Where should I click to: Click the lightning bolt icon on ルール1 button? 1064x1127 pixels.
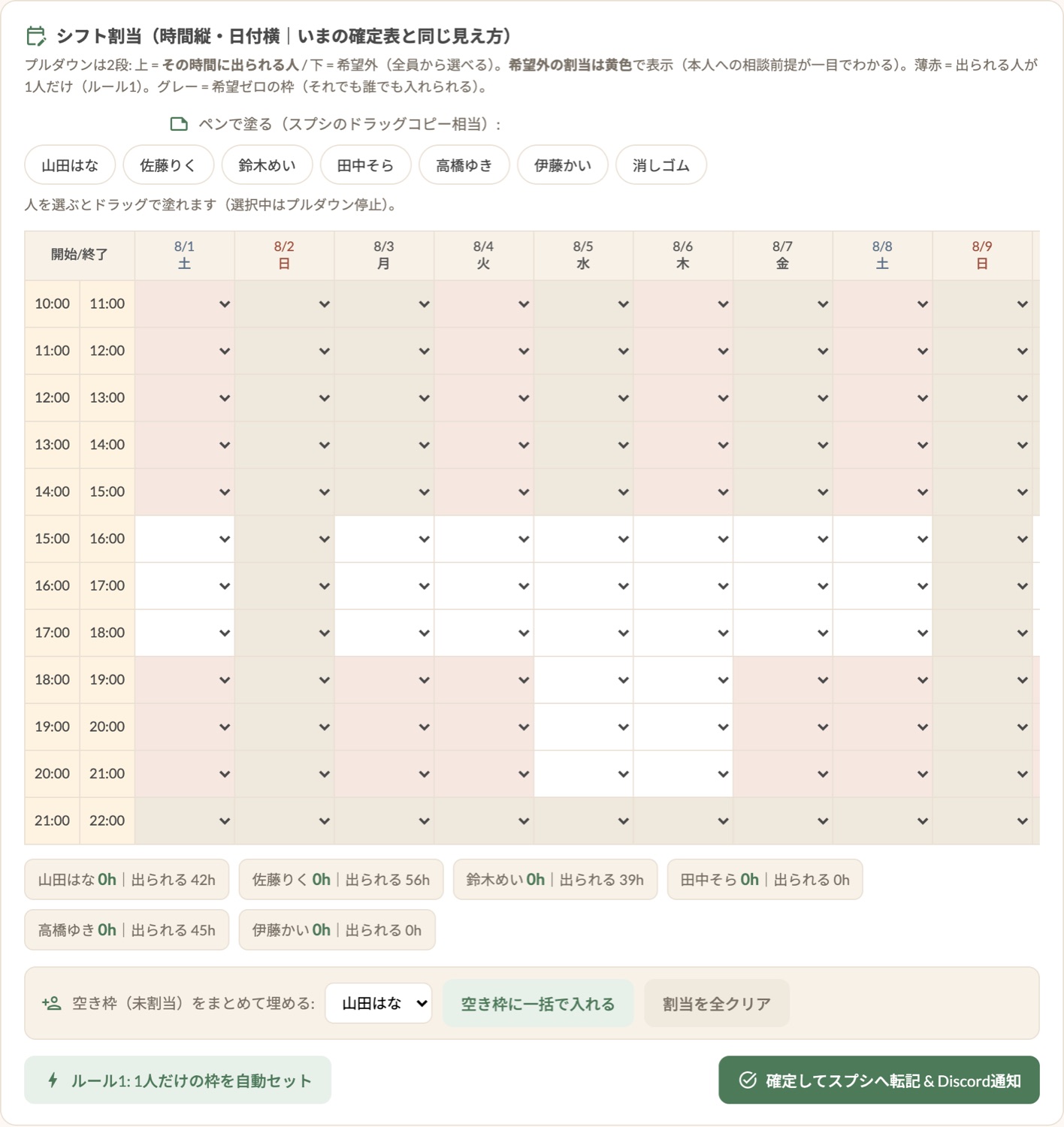click(x=53, y=1080)
